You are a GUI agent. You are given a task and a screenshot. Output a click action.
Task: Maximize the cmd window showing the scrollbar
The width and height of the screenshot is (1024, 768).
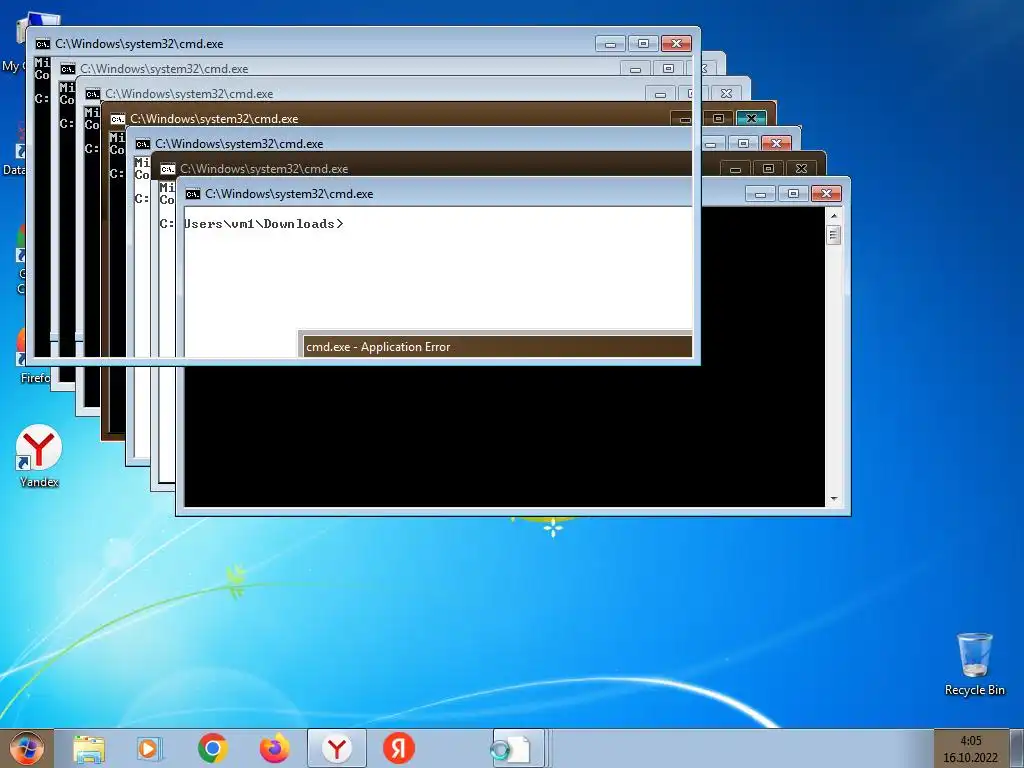(x=793, y=193)
